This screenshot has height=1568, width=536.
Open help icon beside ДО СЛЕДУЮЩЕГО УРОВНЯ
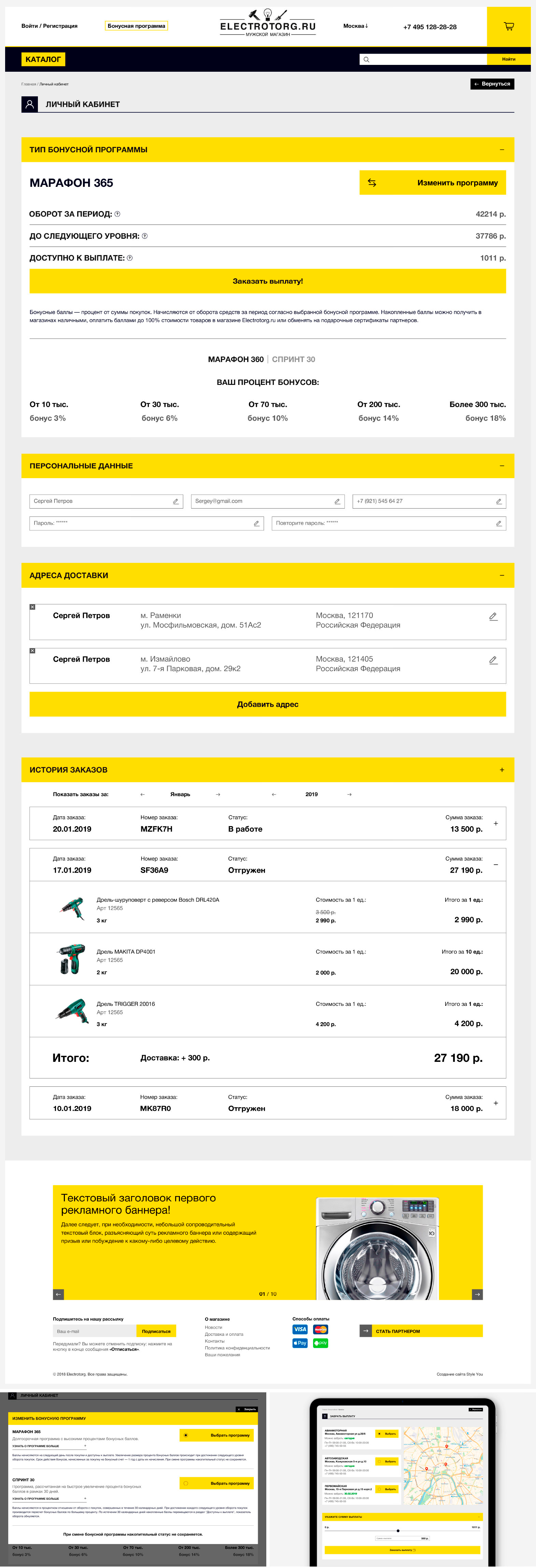[x=145, y=236]
